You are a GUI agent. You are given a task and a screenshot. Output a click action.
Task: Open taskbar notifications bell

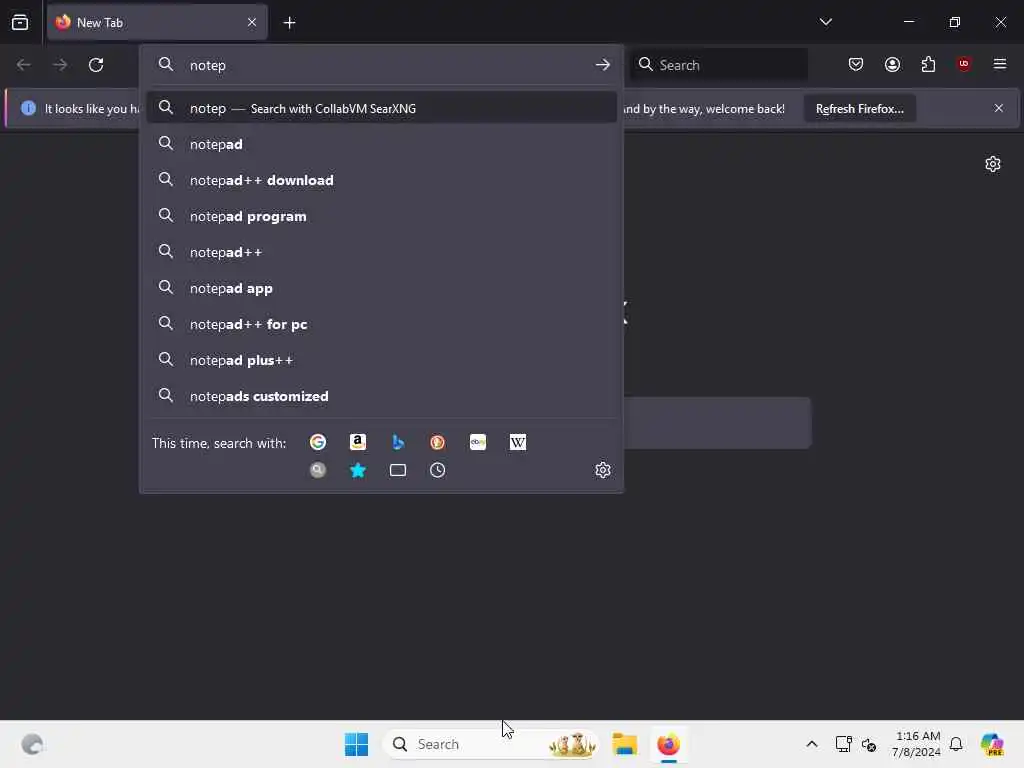click(x=956, y=744)
